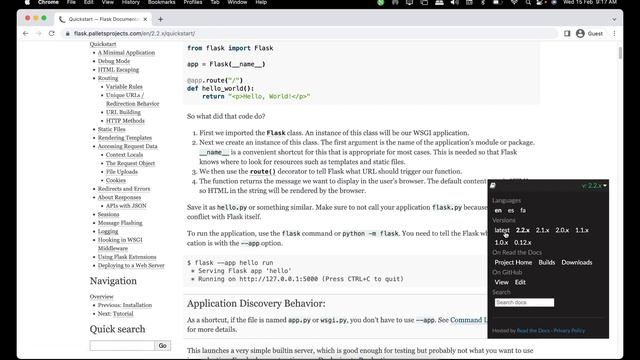Open Next: Tutorial link
The image size is (640, 360).
tap(116, 314)
